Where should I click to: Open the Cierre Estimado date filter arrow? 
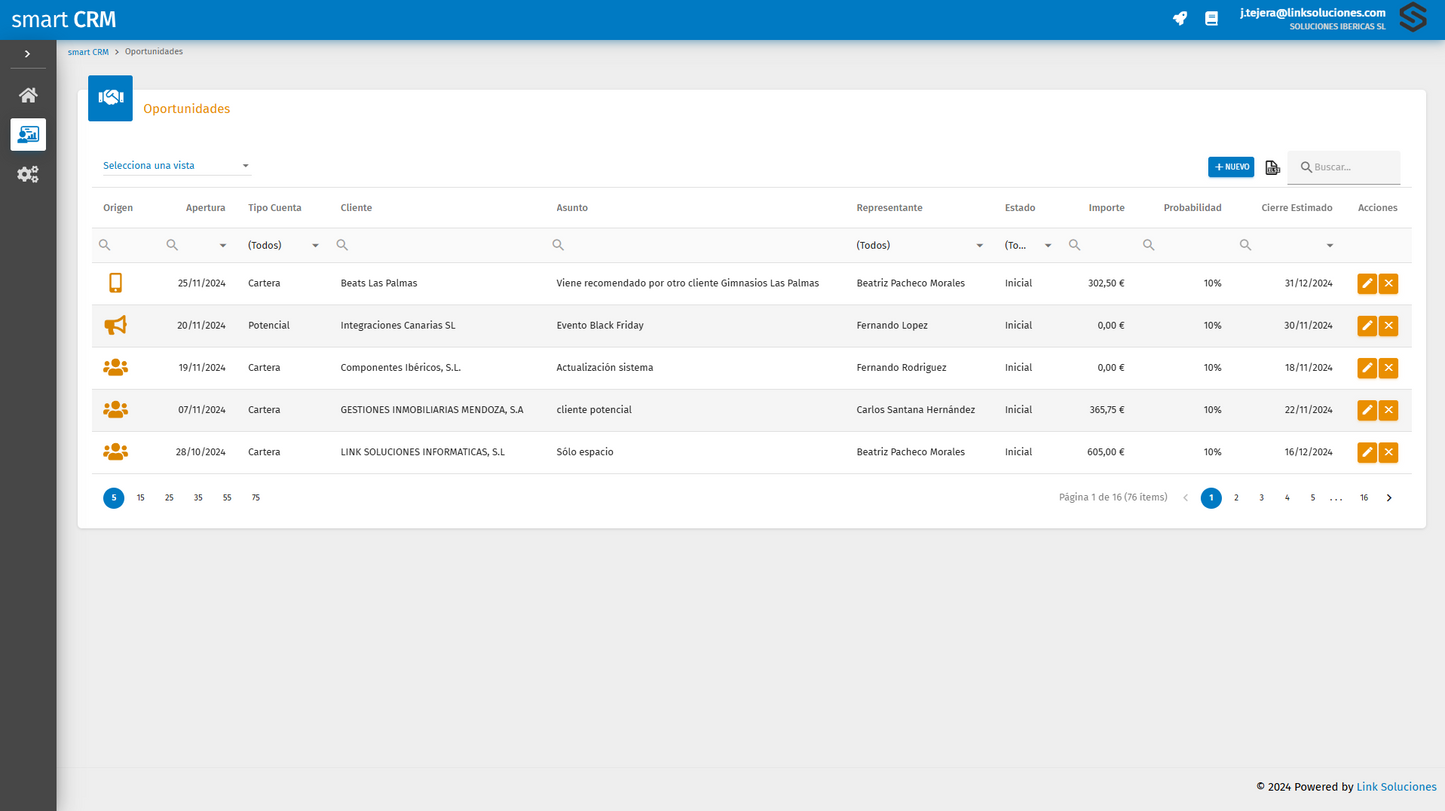coord(1330,245)
